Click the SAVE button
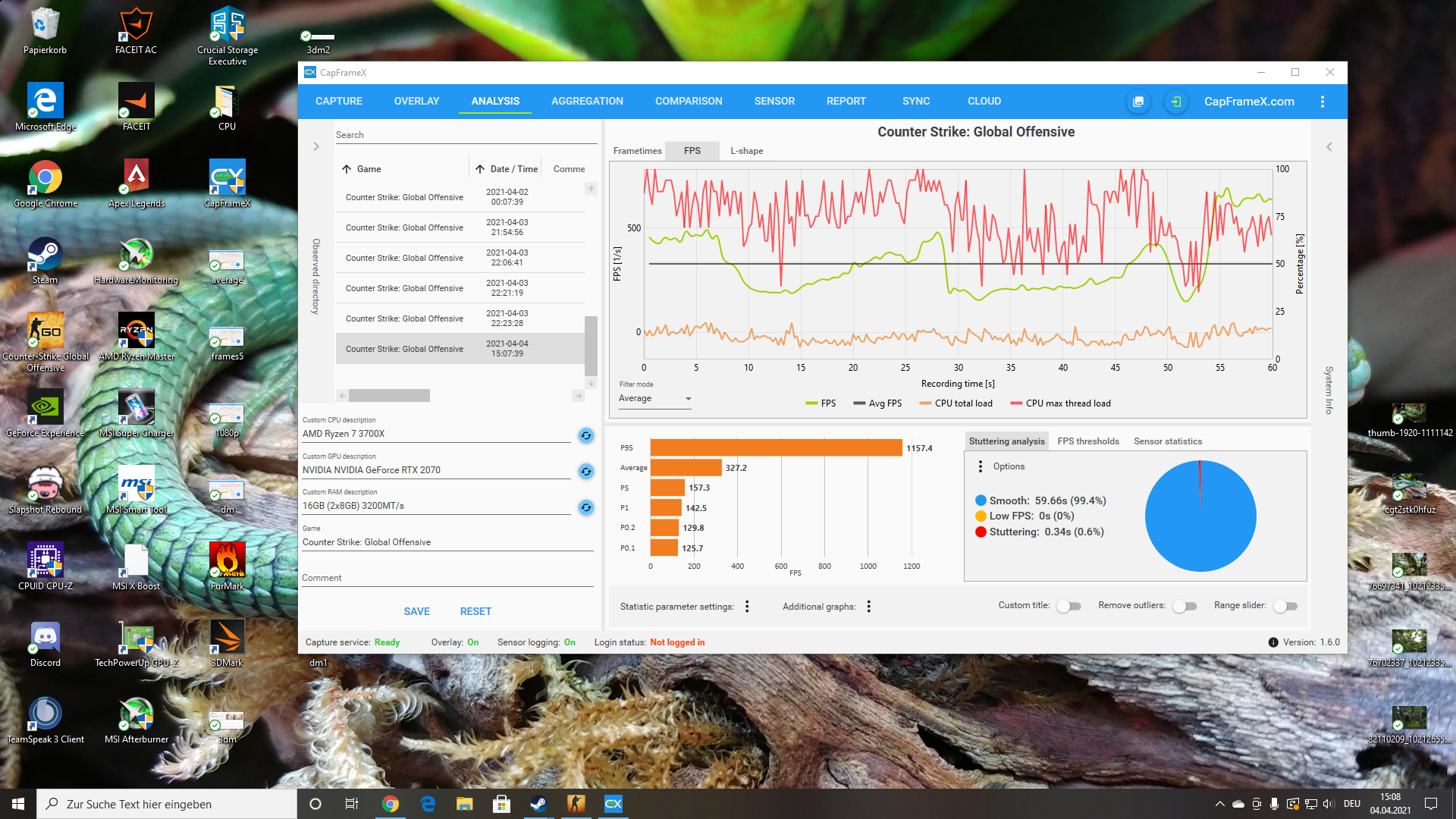The height and width of the screenshot is (819, 1456). click(x=416, y=611)
